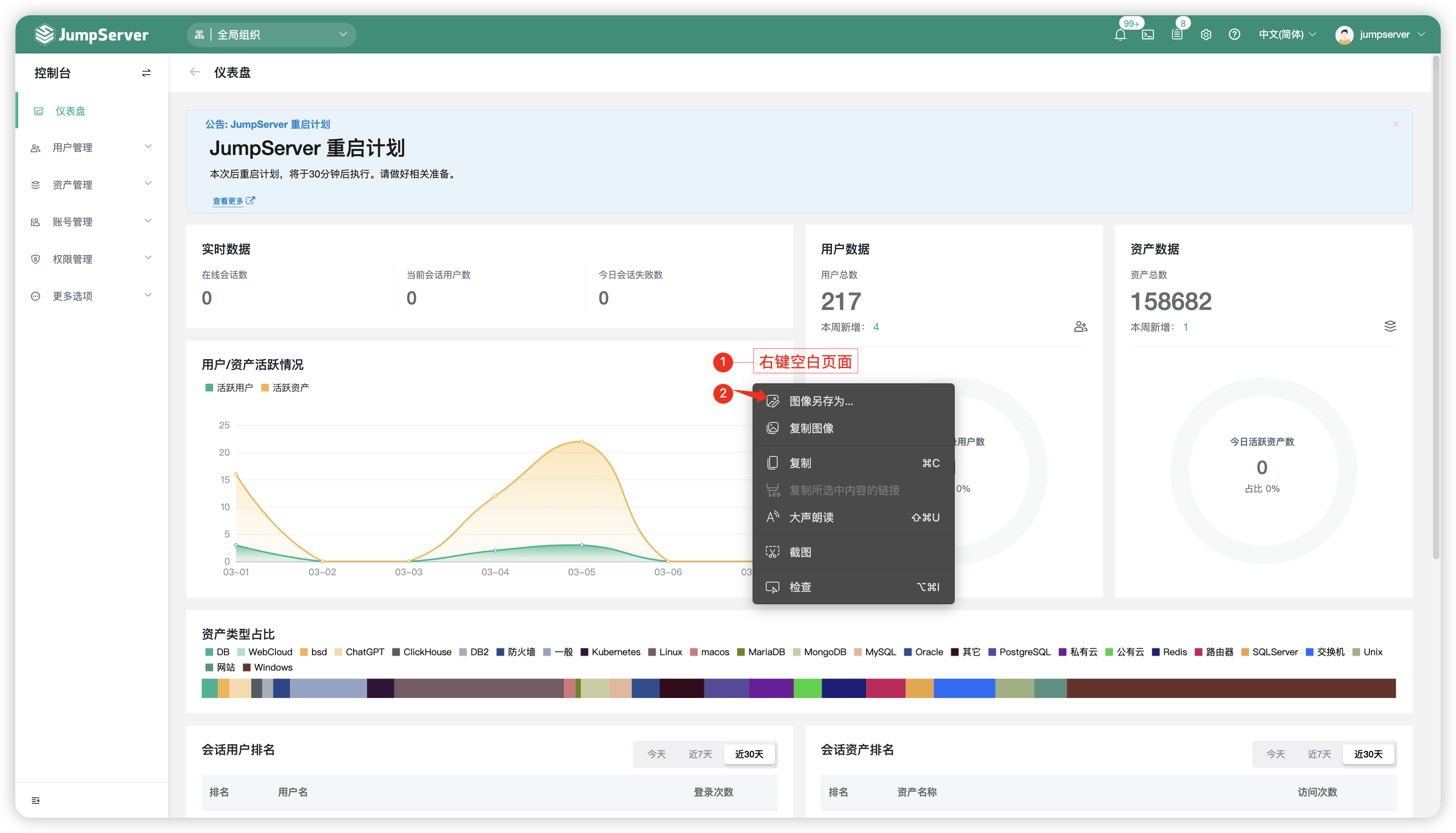Open the 查看更多 link
This screenshot has height=833, width=1456.
233,201
